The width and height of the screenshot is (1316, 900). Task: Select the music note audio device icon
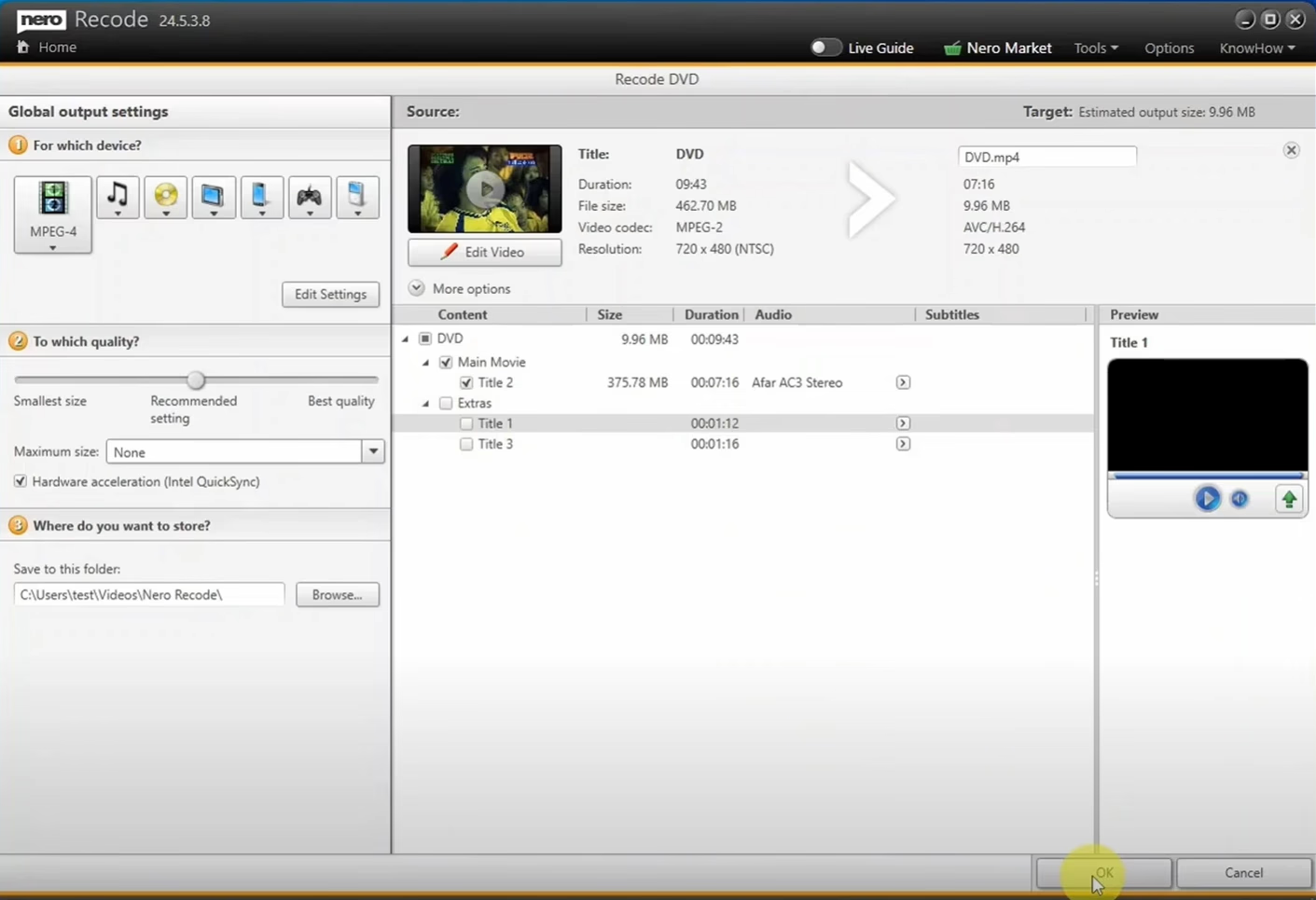pyautogui.click(x=118, y=197)
